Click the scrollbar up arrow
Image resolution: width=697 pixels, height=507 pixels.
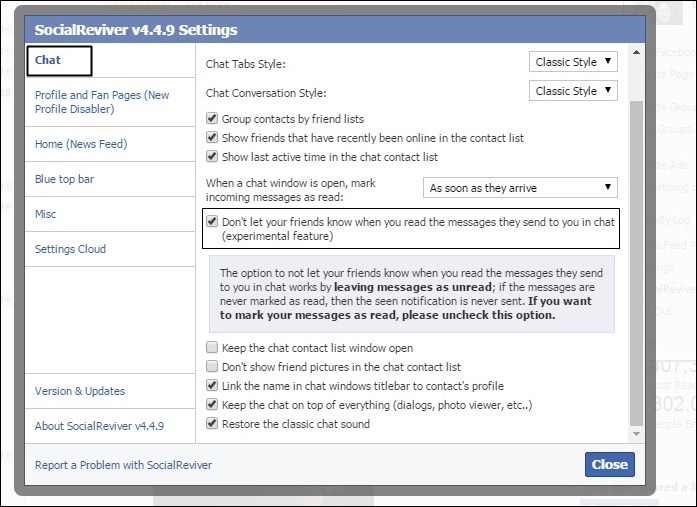[637, 52]
